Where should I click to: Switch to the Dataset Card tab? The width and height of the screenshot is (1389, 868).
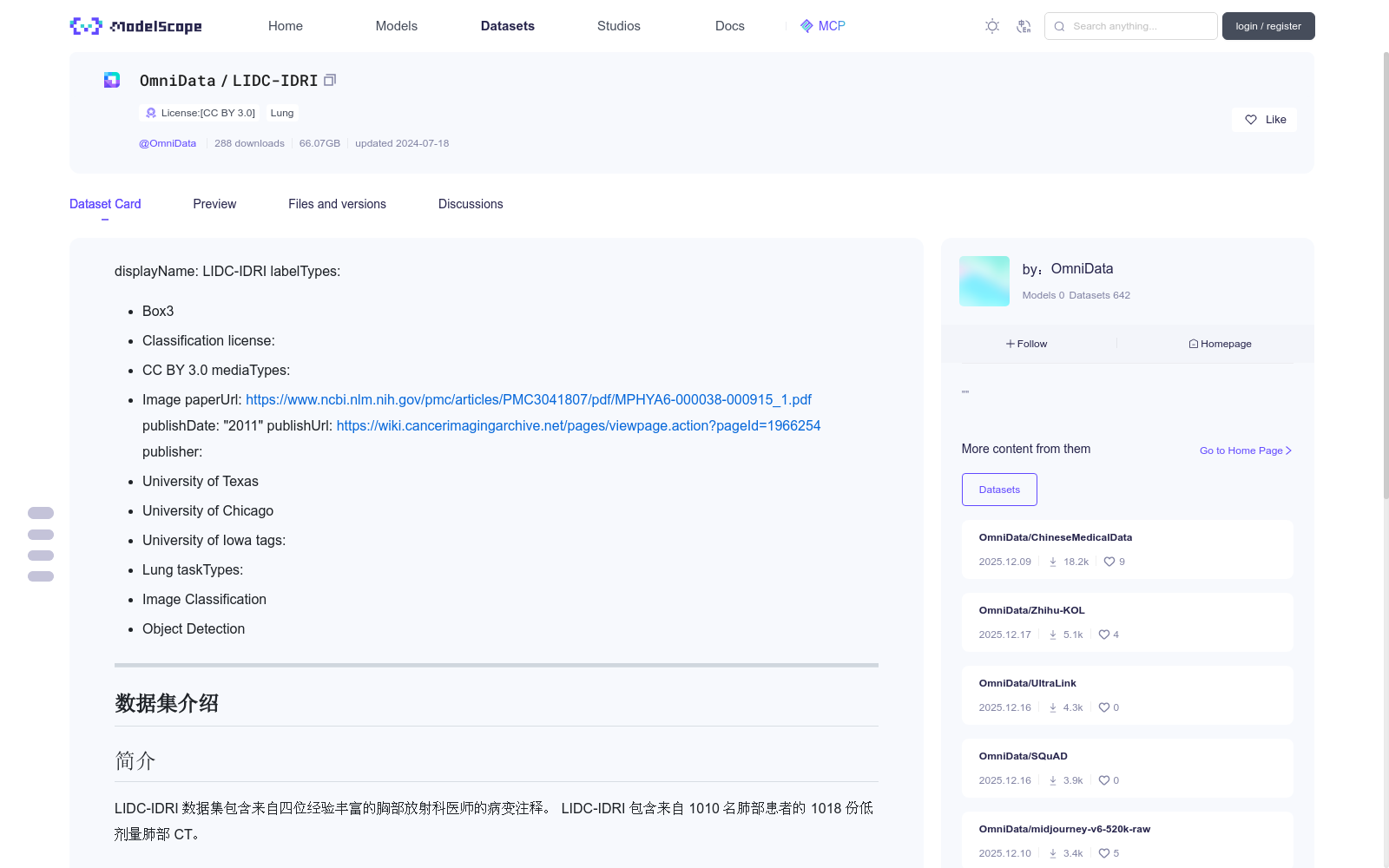pyautogui.click(x=105, y=204)
